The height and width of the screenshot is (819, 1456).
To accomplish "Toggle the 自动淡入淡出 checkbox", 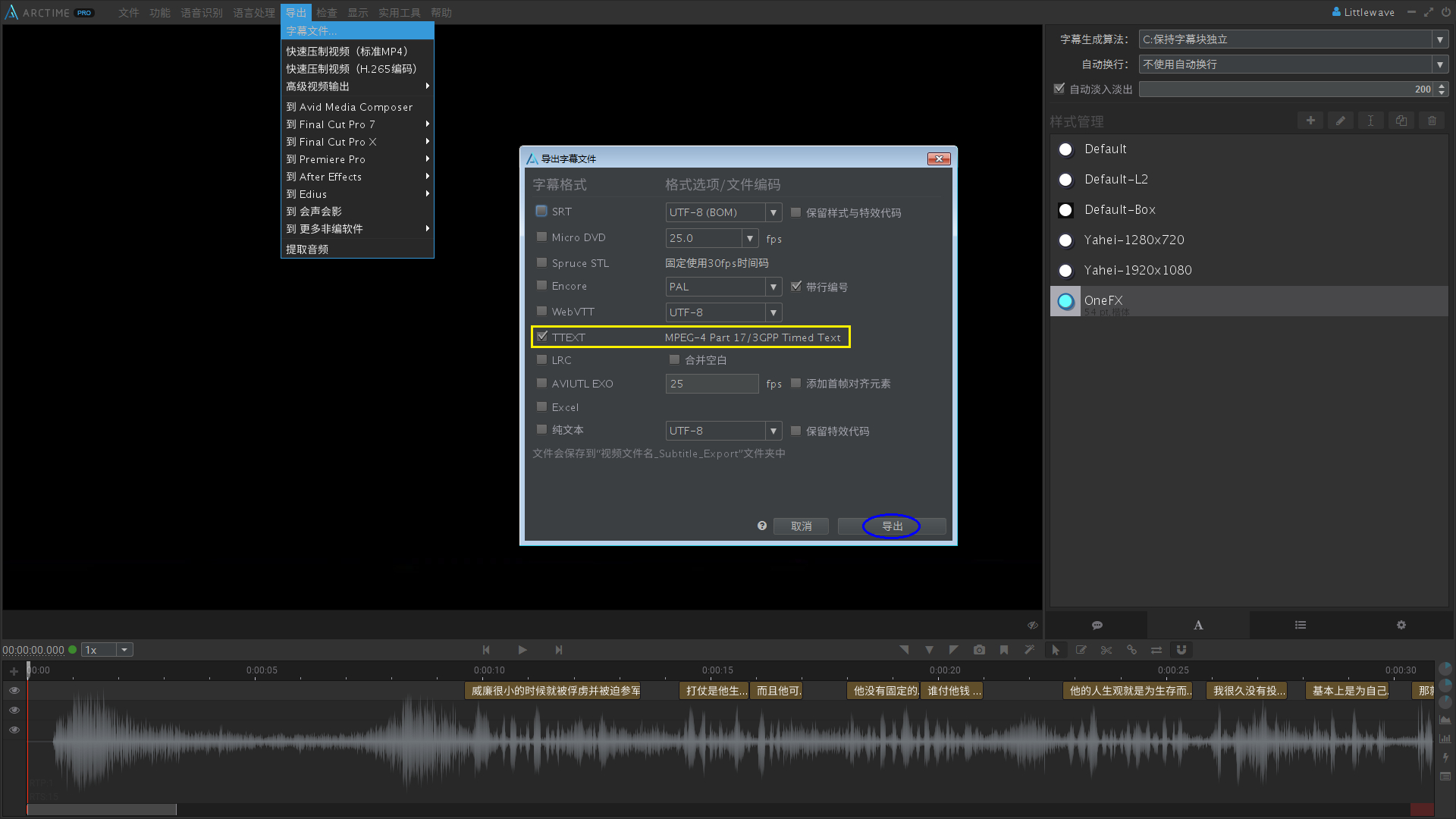I will pyautogui.click(x=1059, y=89).
